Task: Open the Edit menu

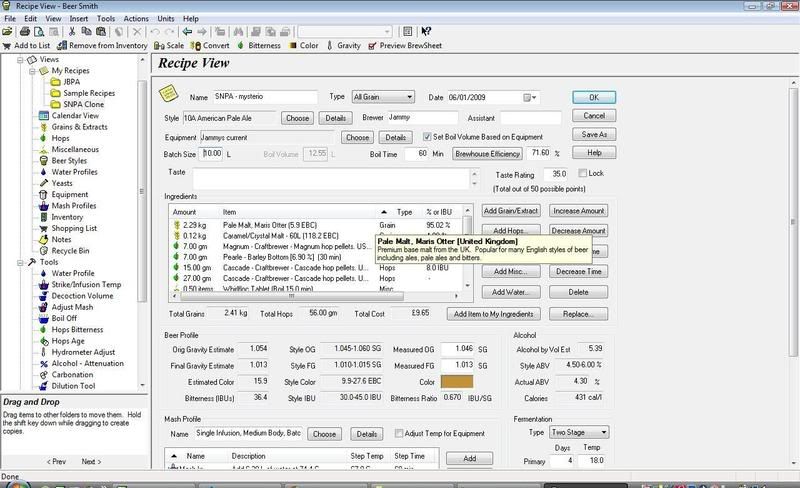Action: coord(31,18)
